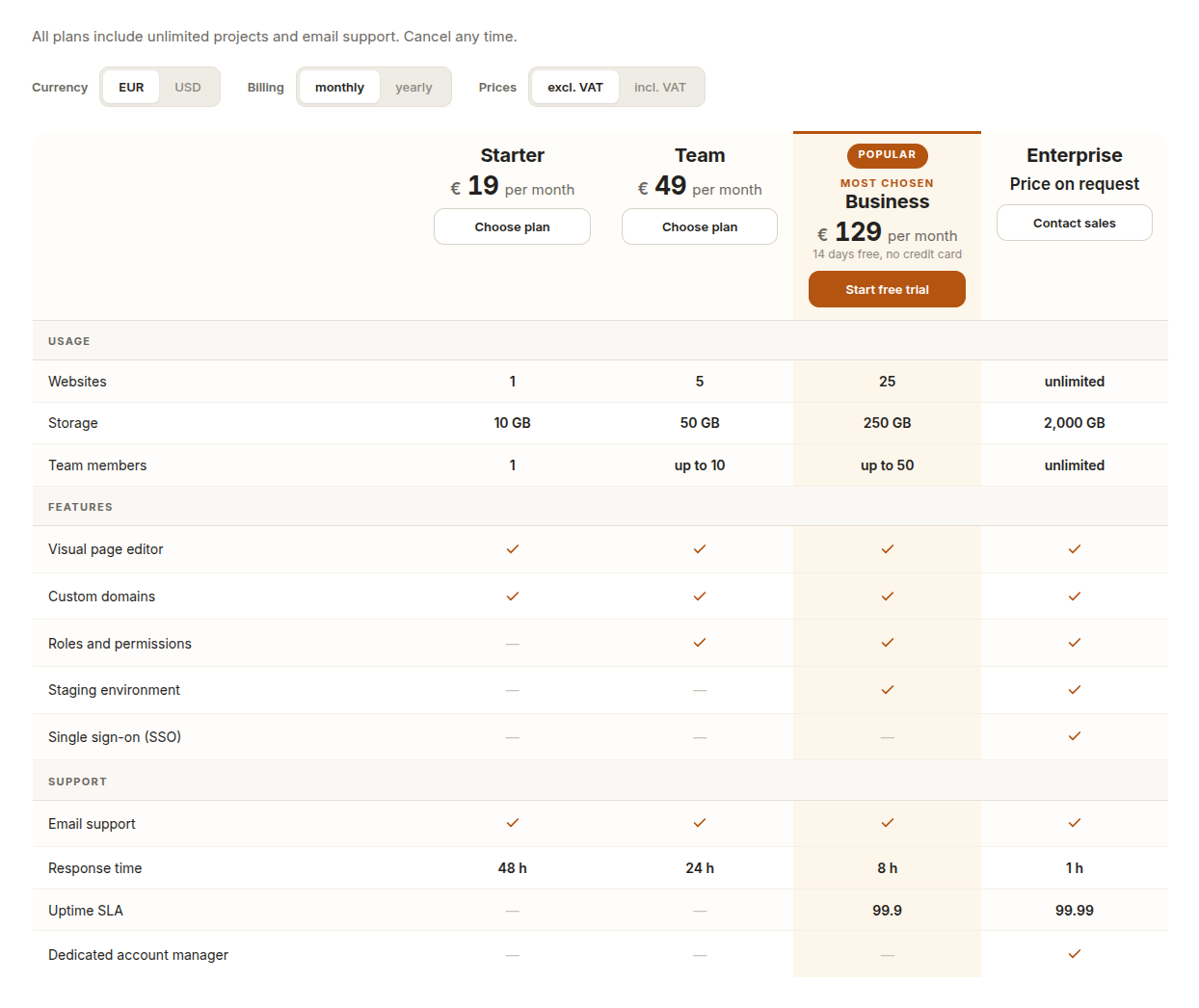1199x1008 pixels.
Task: Click '14 days free, no credit card' note
Action: click(887, 254)
